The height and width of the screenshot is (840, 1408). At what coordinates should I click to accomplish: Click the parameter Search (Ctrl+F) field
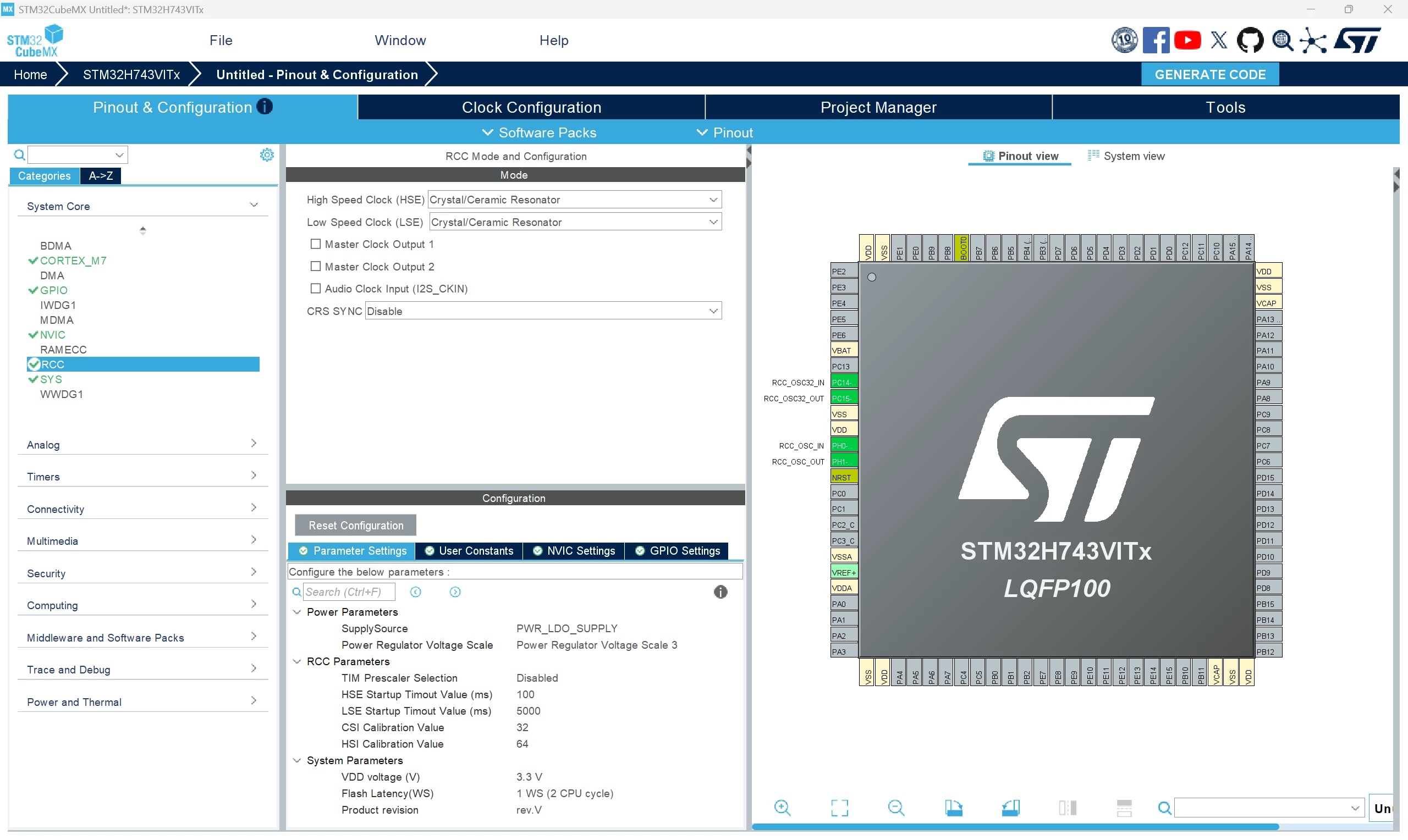(349, 592)
